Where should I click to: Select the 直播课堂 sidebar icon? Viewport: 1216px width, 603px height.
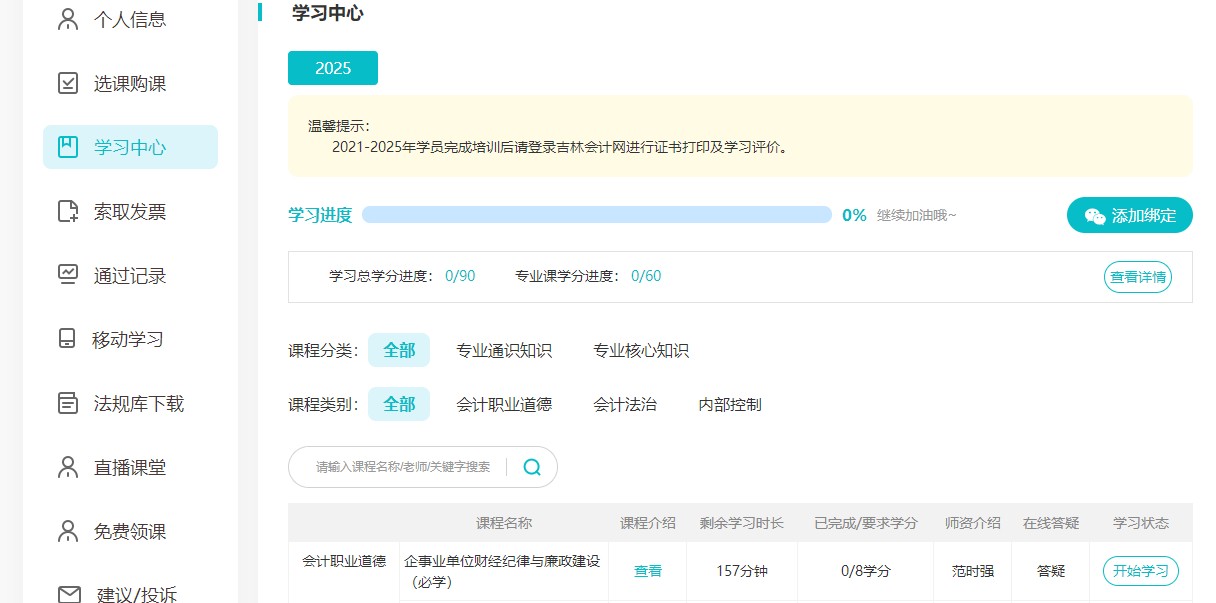[x=68, y=467]
